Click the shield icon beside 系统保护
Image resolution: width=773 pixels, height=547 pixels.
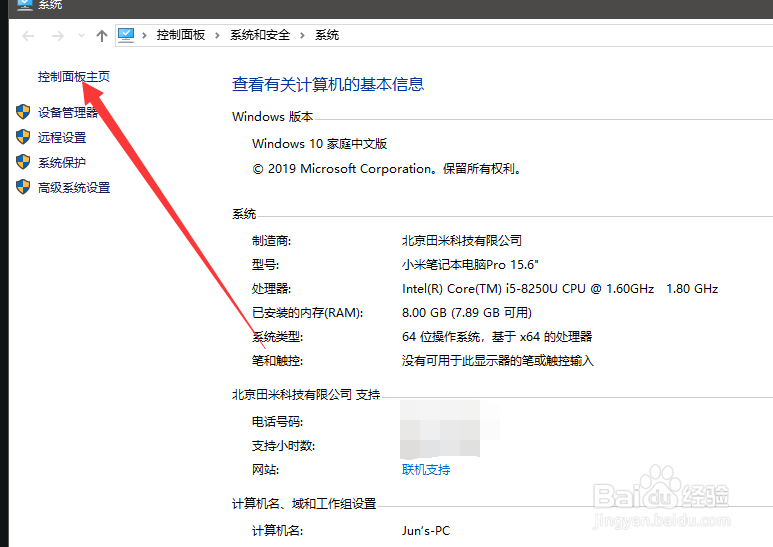[23, 162]
